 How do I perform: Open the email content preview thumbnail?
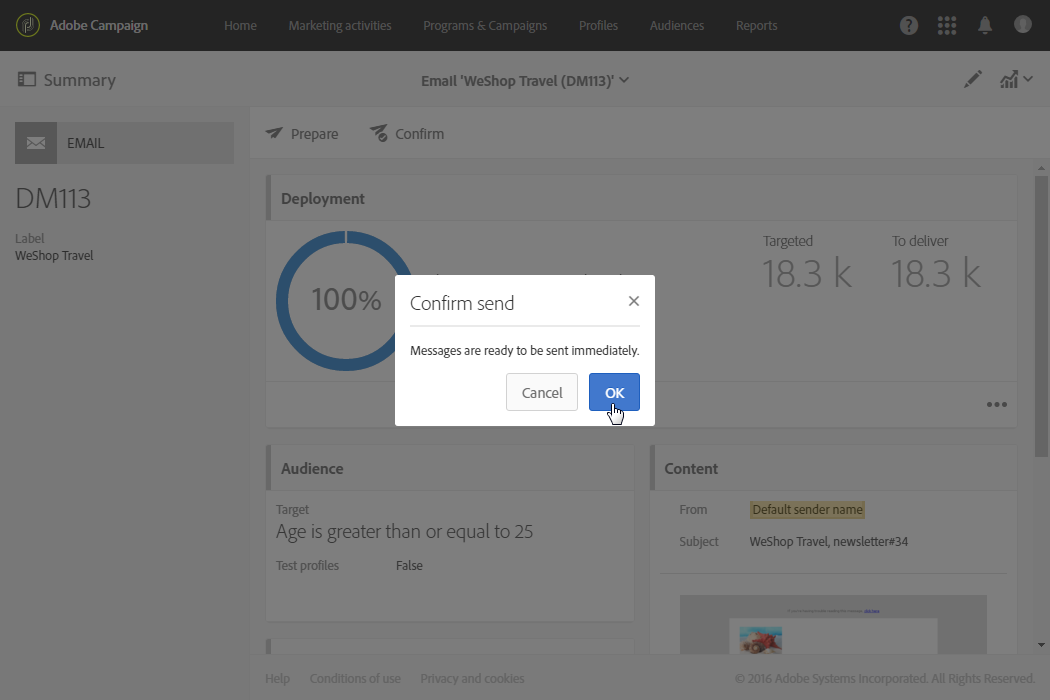(x=833, y=624)
